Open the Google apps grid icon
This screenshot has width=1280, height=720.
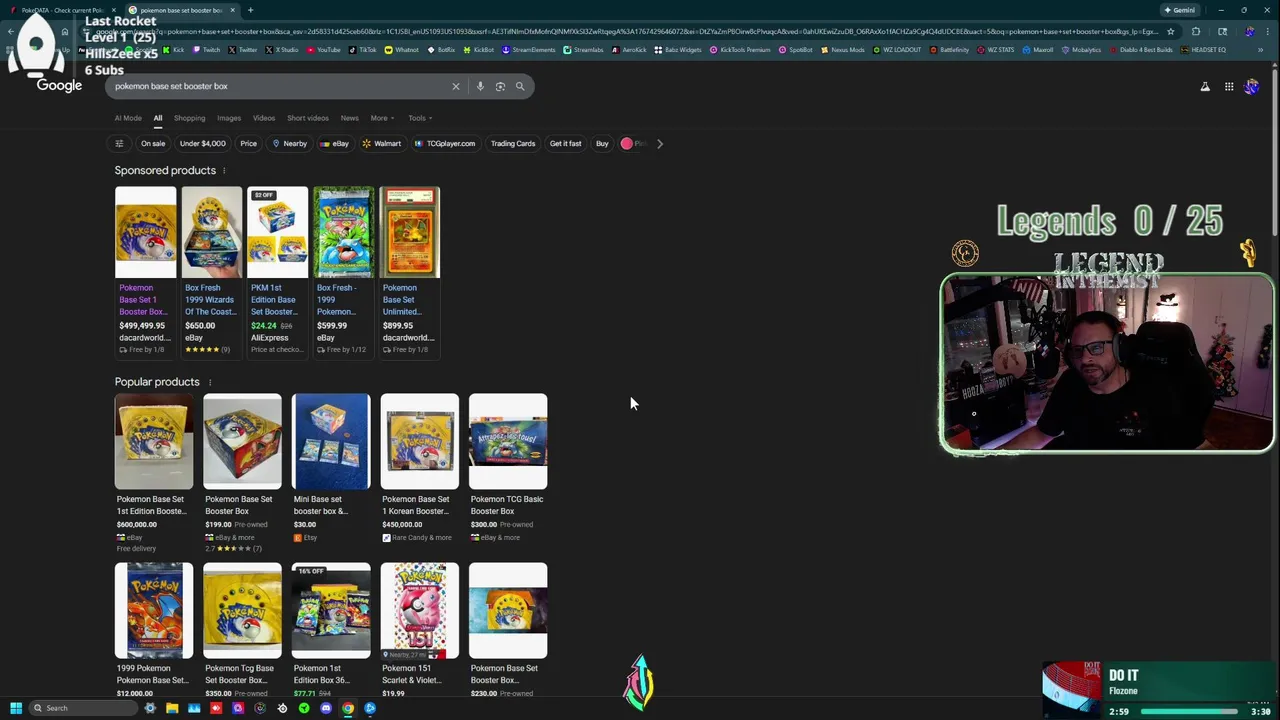coord(1229,87)
